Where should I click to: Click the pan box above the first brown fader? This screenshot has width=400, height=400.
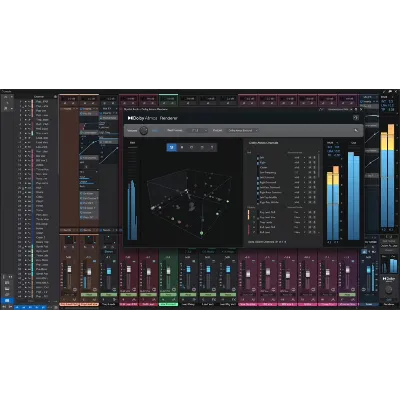pyautogui.click(x=69, y=240)
